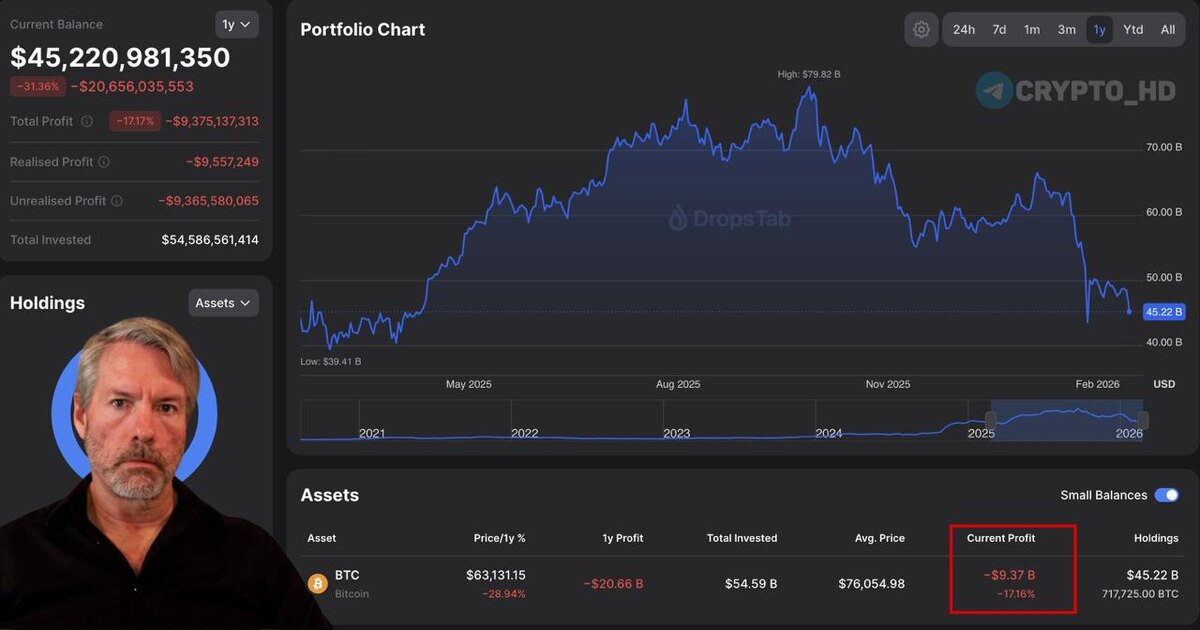Click the BTC asset name link

348,575
